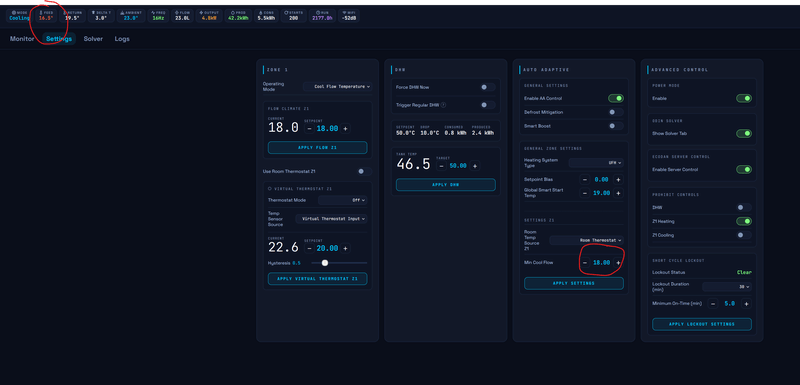
Task: Decrease Flow Climate Z1 setpoint with minus
Action: tap(309, 129)
